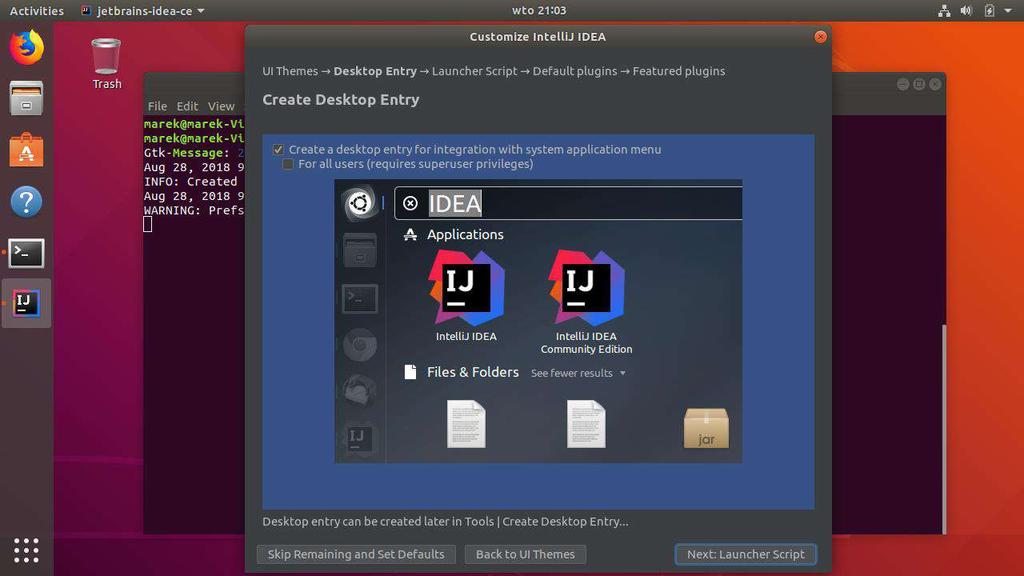Open the Edit menu in Terminal window
1024x576 pixels.
click(x=187, y=106)
